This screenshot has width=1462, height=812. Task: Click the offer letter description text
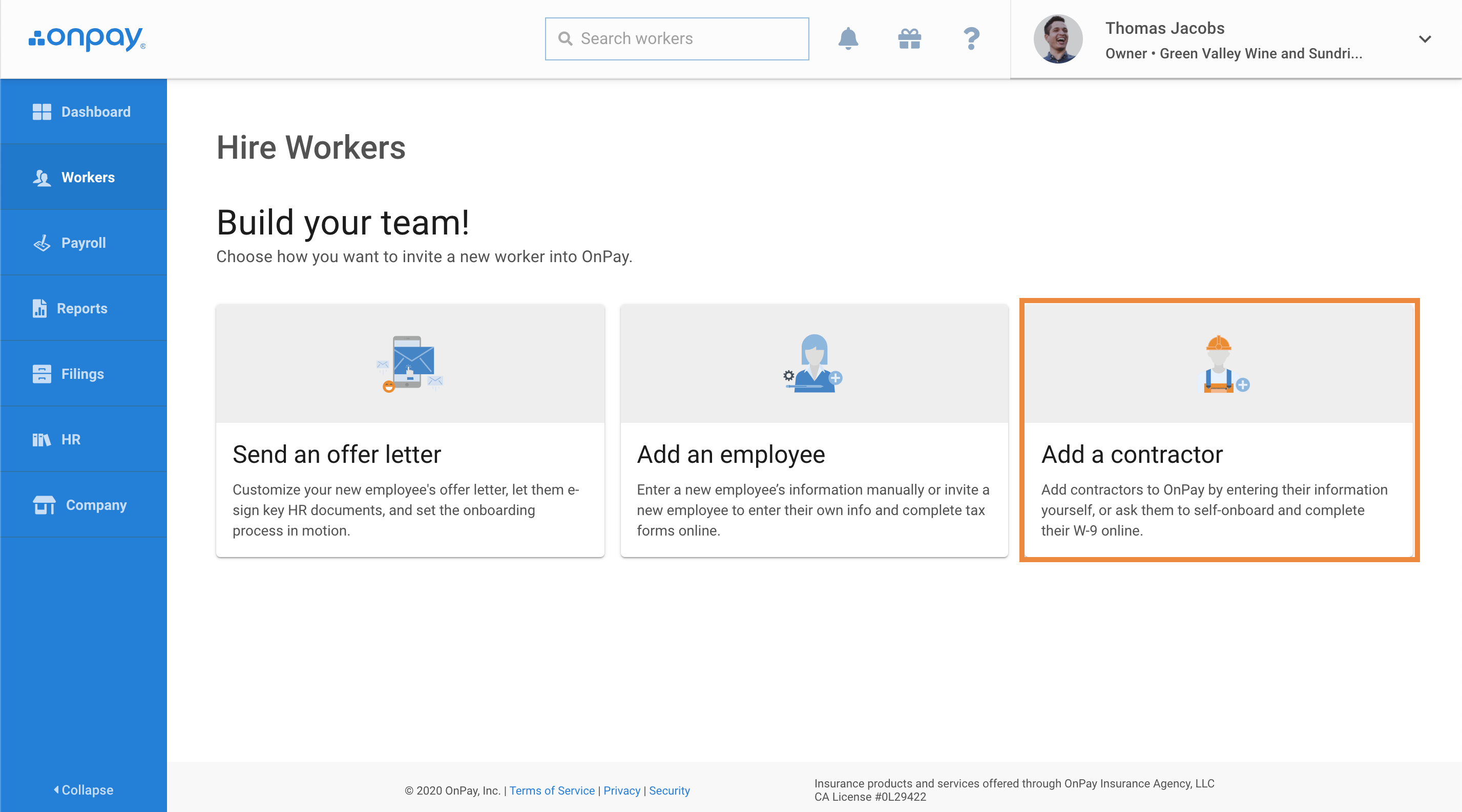tap(405, 510)
